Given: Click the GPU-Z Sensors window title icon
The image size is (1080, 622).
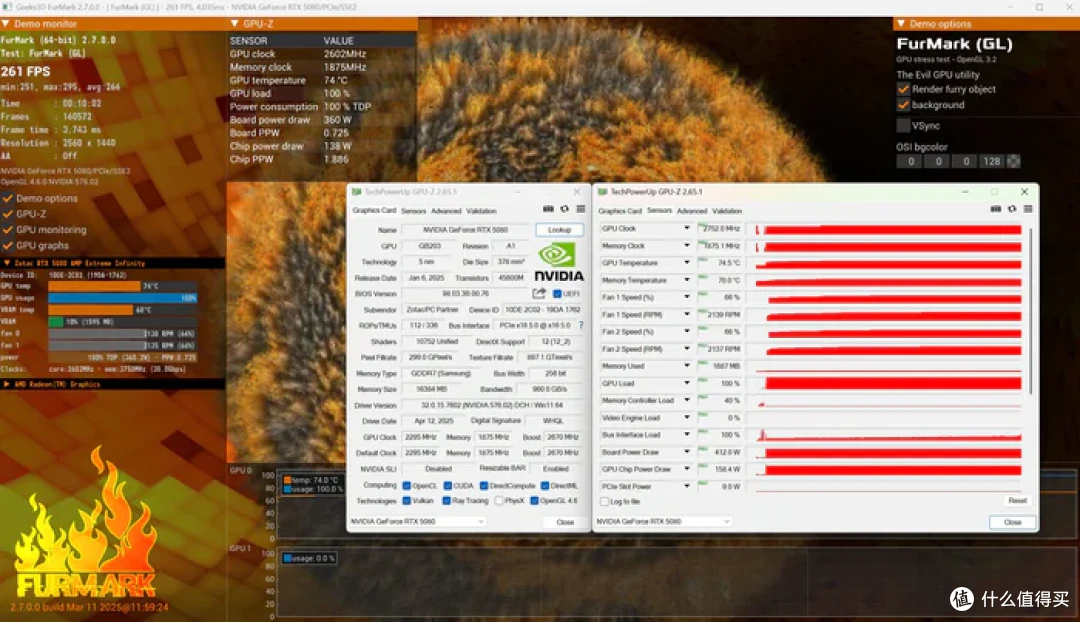Looking at the screenshot, I should coord(603,191).
